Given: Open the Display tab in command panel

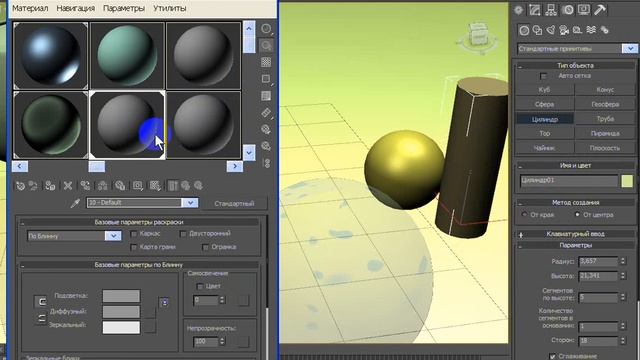Looking at the screenshot, I should [584, 10].
